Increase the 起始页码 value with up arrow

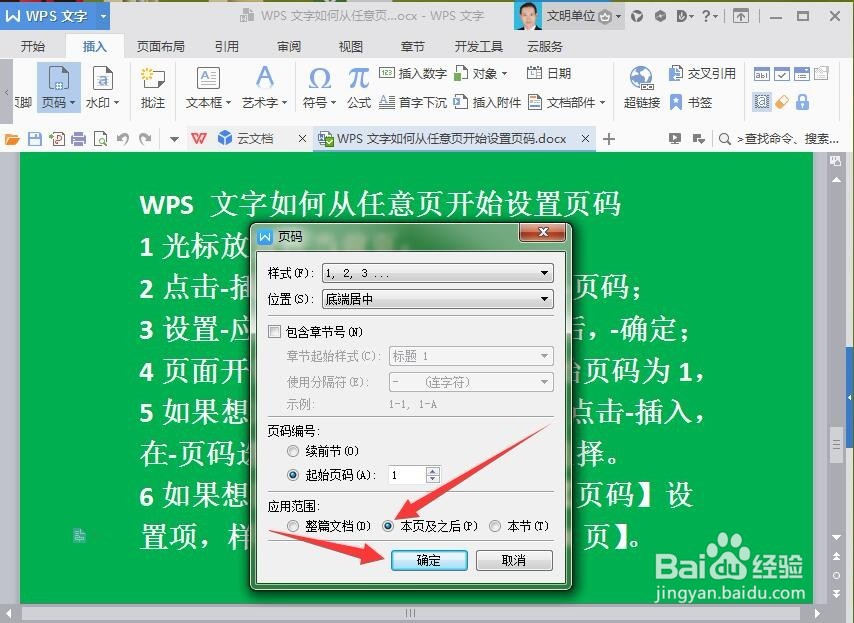click(x=433, y=471)
